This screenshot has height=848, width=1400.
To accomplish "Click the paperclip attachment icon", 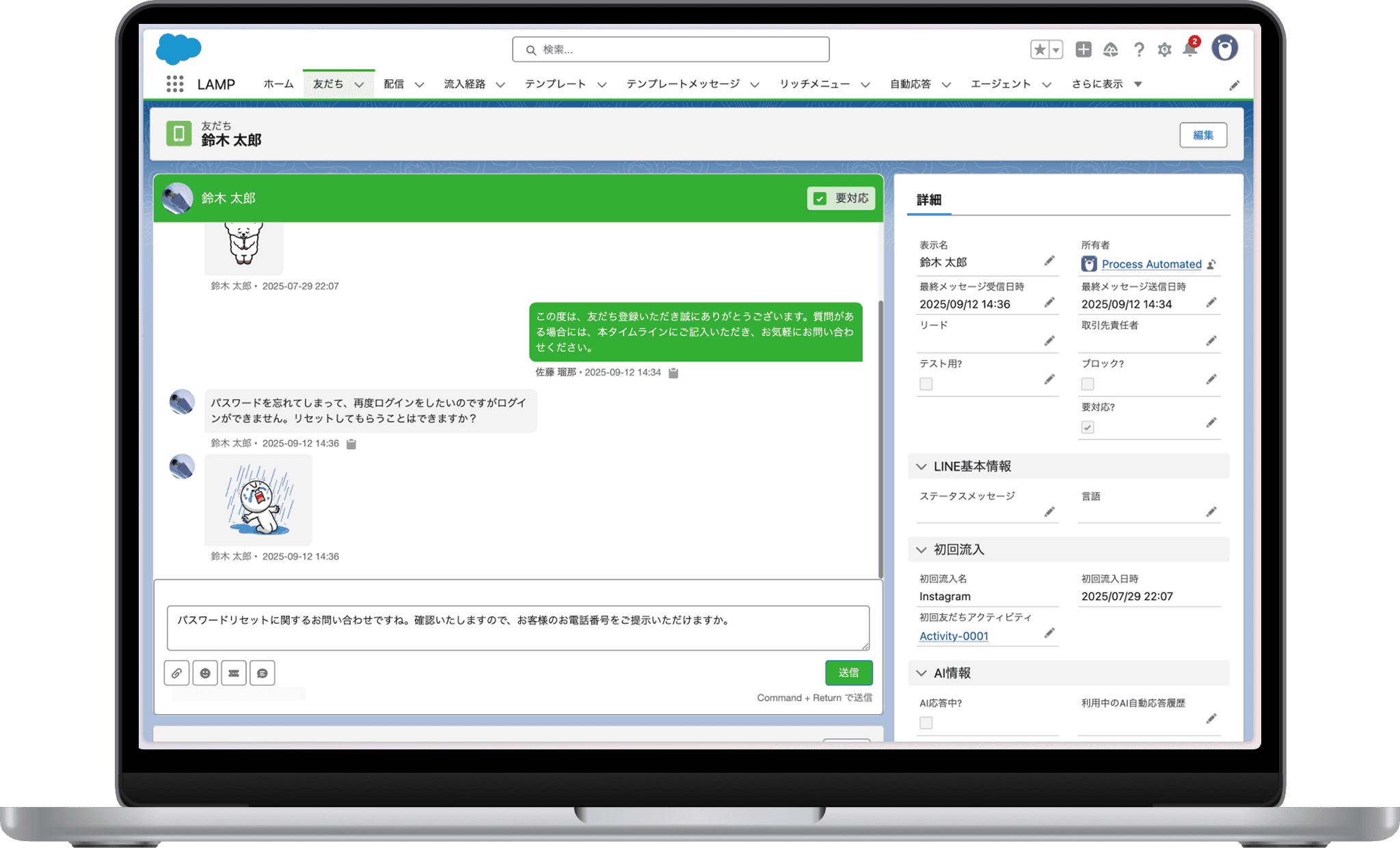I will pos(176,673).
